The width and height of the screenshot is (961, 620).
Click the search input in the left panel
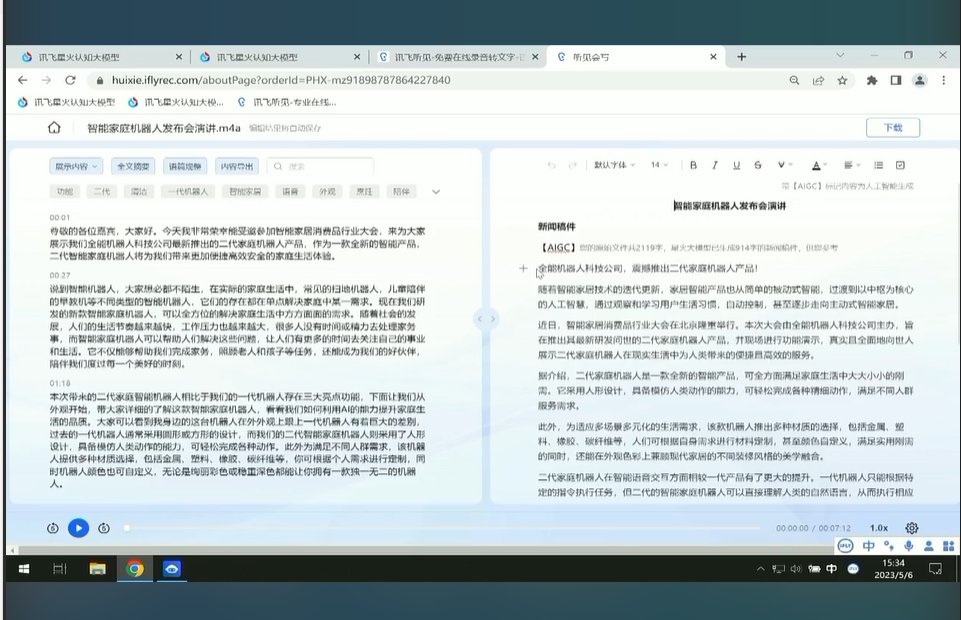pos(322,165)
